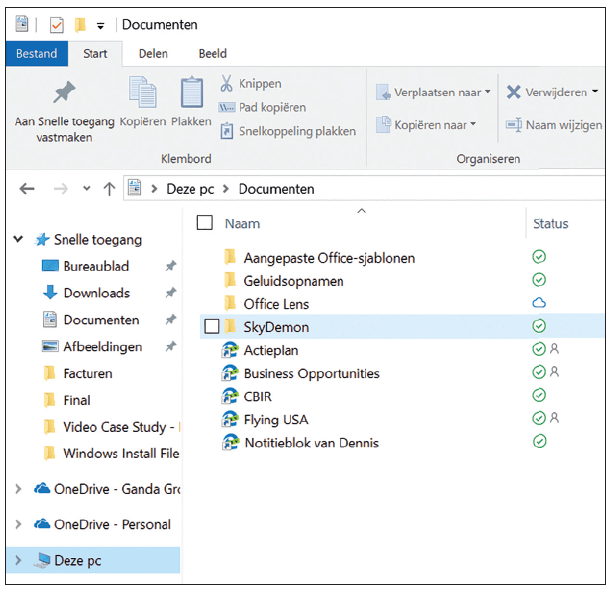Click the sync checkmark status for CBIR
The width and height of the screenshot is (613, 592).
[539, 395]
